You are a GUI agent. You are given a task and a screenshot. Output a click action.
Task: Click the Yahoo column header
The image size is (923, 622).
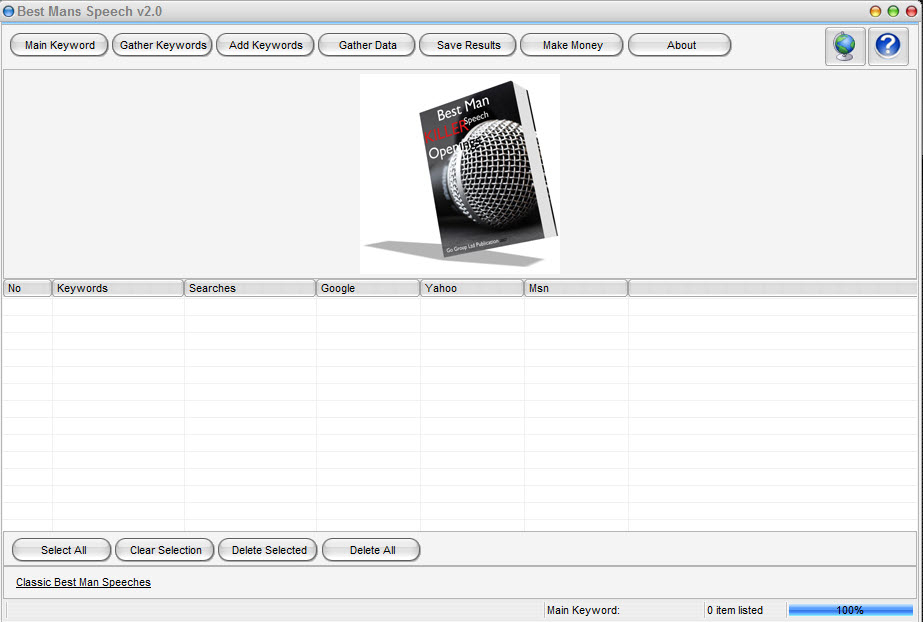pos(472,288)
